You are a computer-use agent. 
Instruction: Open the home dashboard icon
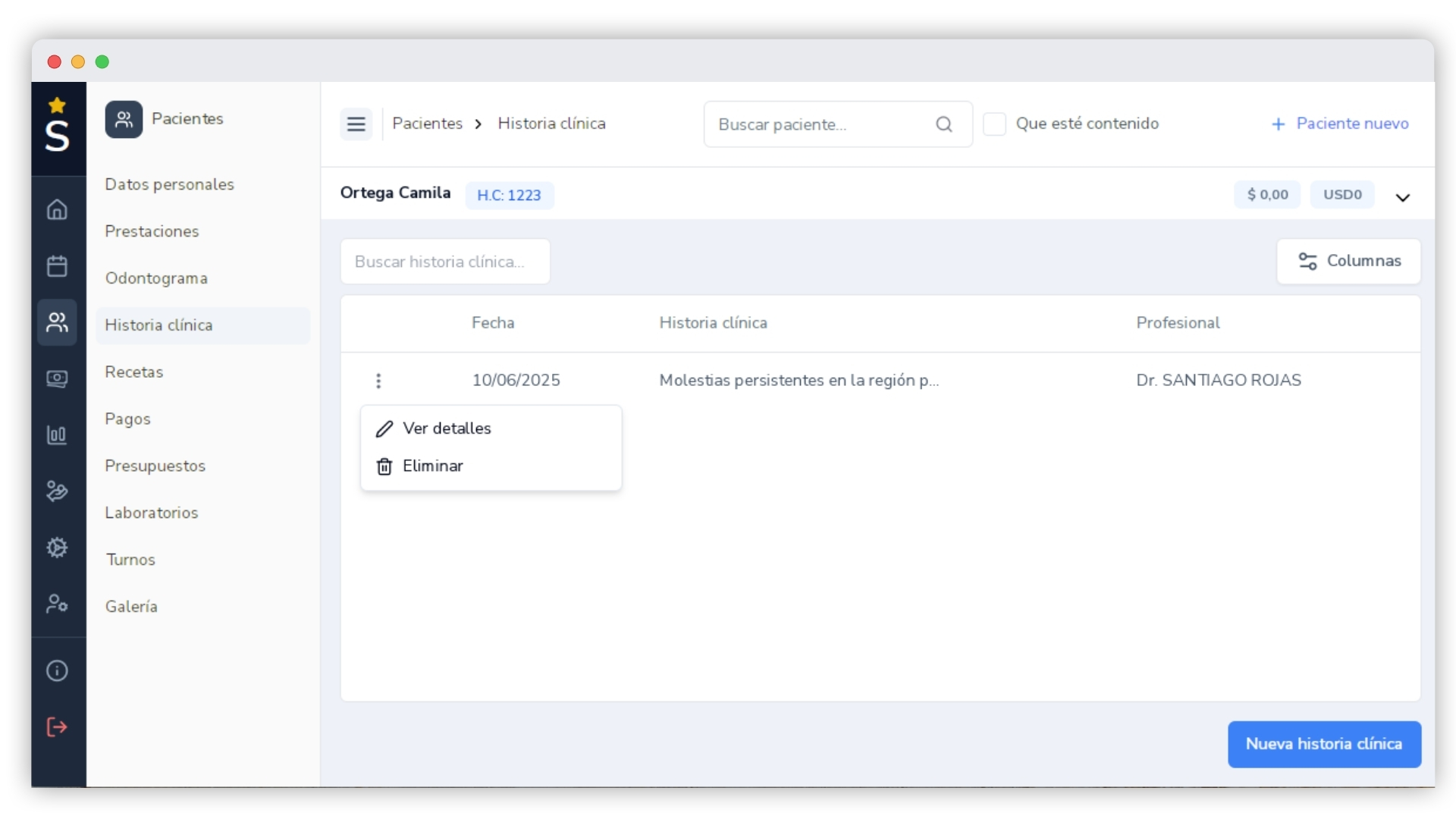[57, 209]
